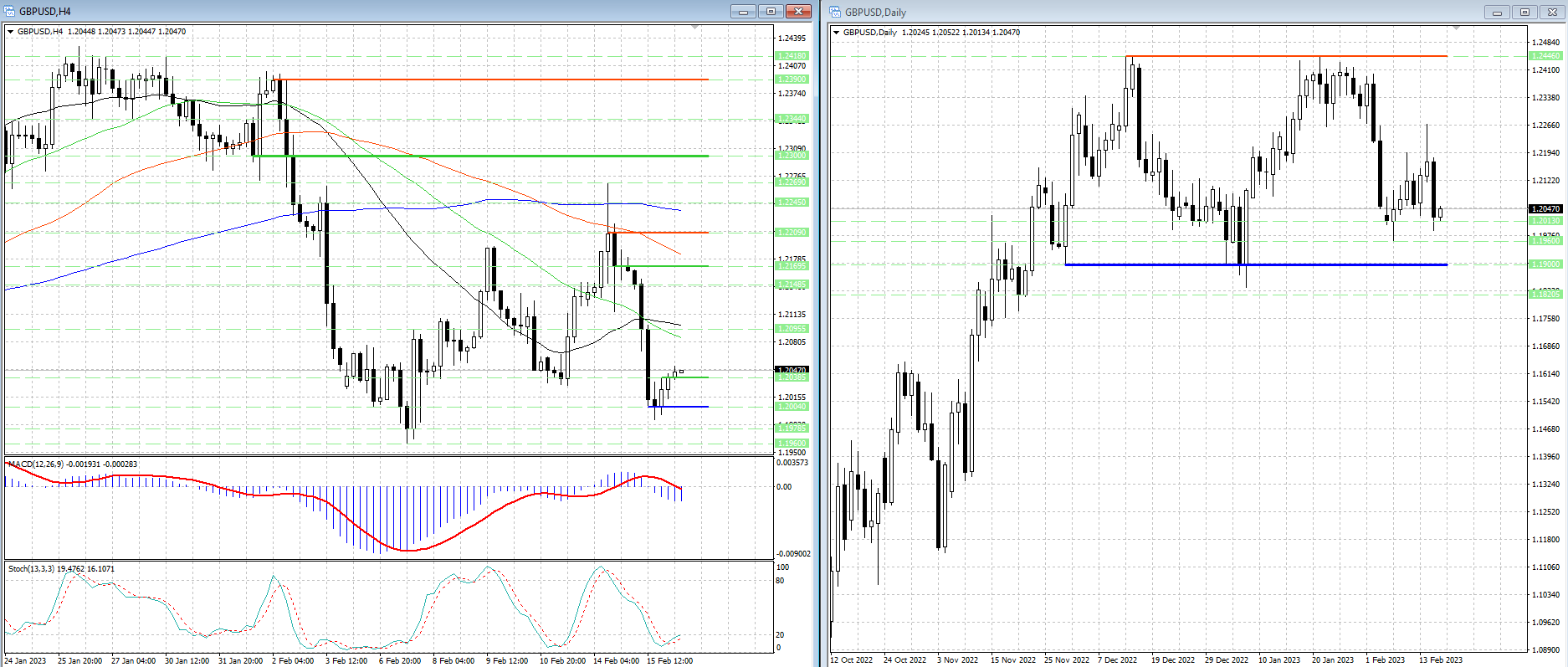Image resolution: width=1568 pixels, height=667 pixels.
Task: Click the 13 Feb 2023 date on Daily axis
Action: [1441, 660]
